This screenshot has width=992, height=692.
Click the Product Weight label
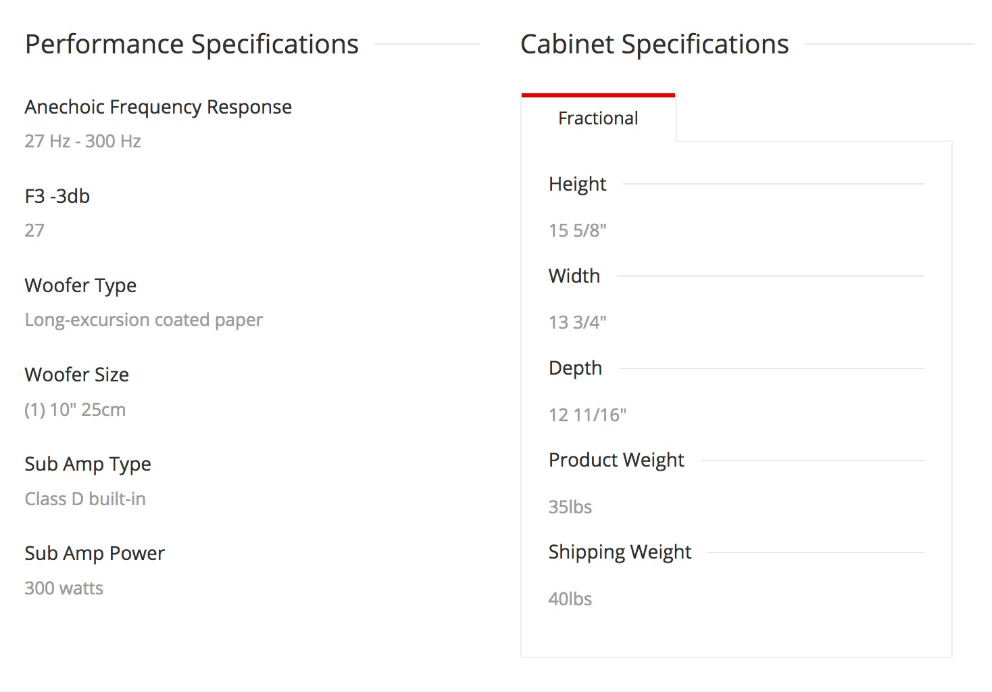(x=616, y=460)
